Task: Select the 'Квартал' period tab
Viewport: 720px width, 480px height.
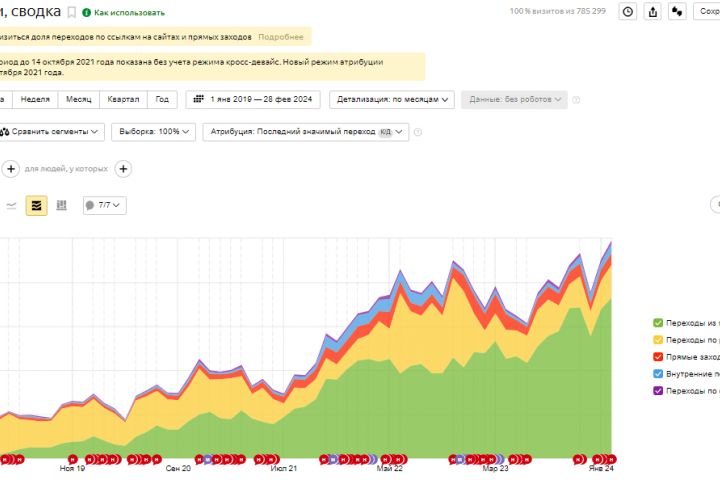Action: (x=125, y=100)
